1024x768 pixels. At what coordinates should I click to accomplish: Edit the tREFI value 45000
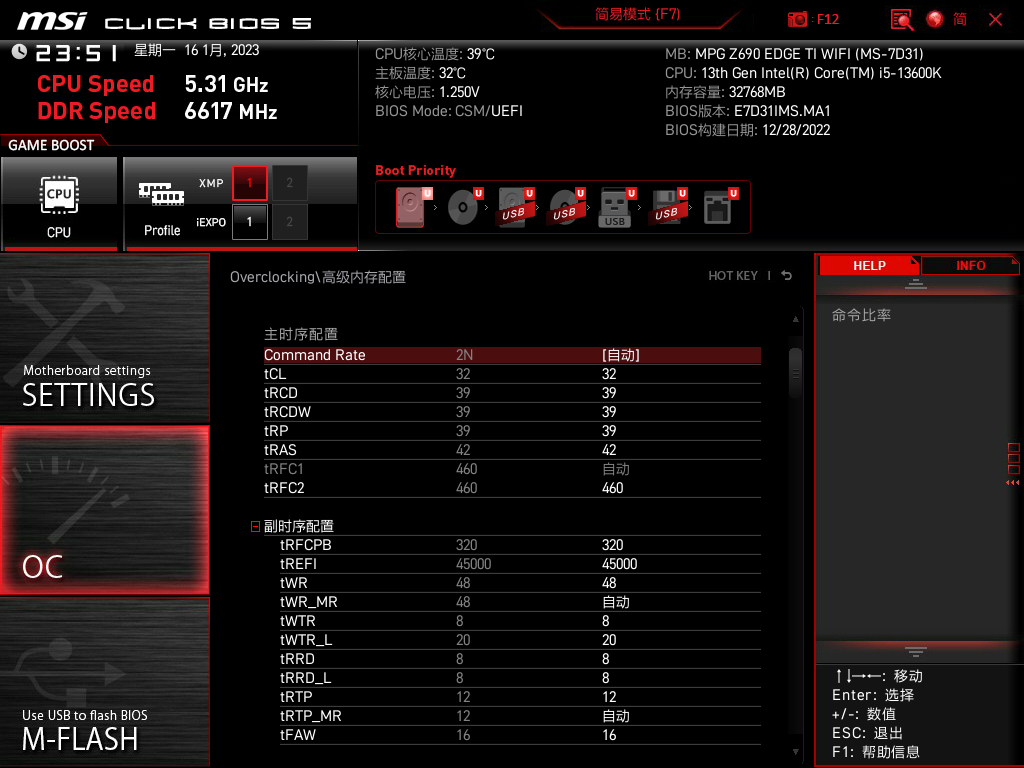[619, 564]
